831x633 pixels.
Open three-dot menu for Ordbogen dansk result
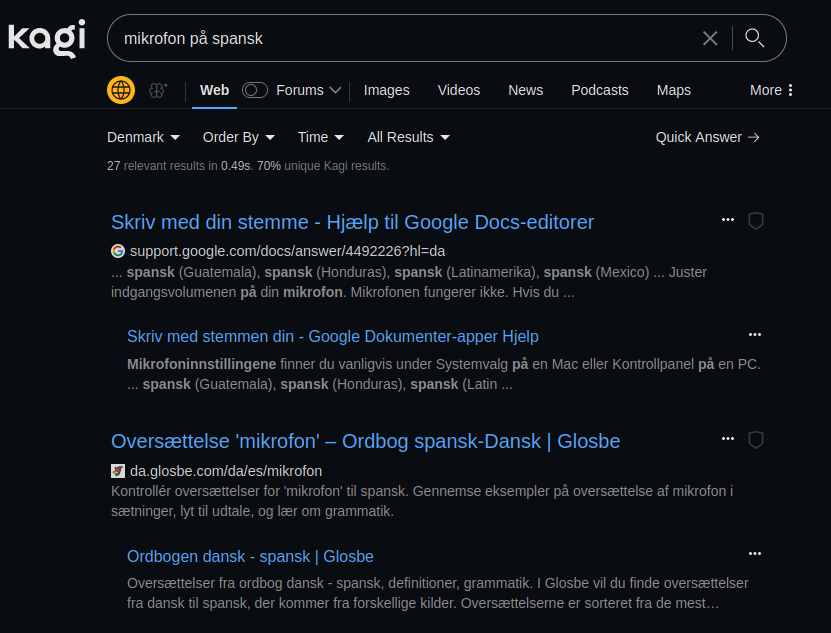(x=755, y=554)
